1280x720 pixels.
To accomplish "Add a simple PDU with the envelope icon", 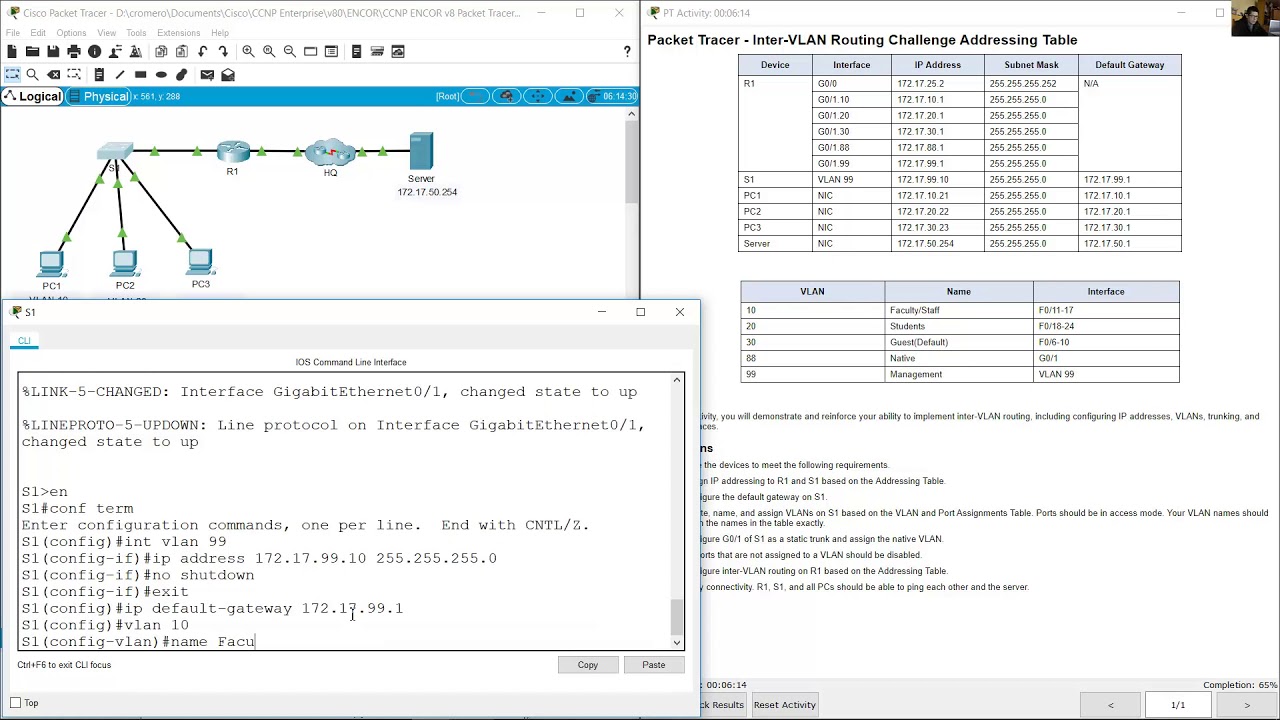I will (x=207, y=75).
